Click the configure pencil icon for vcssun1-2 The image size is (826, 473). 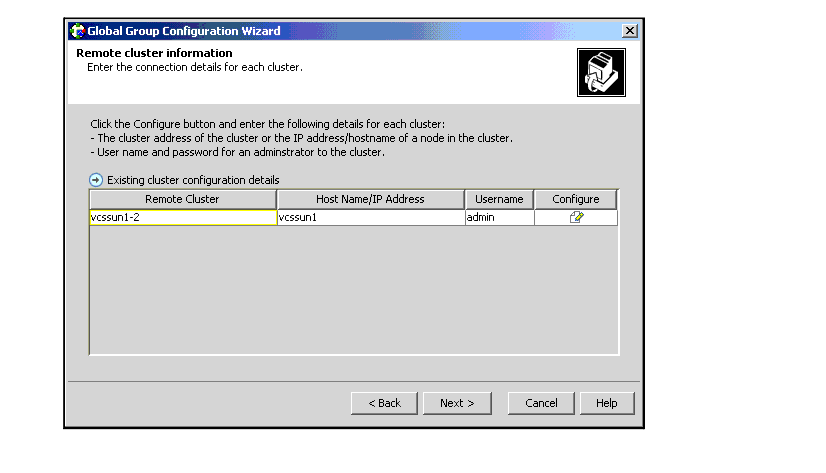pyautogui.click(x=576, y=218)
